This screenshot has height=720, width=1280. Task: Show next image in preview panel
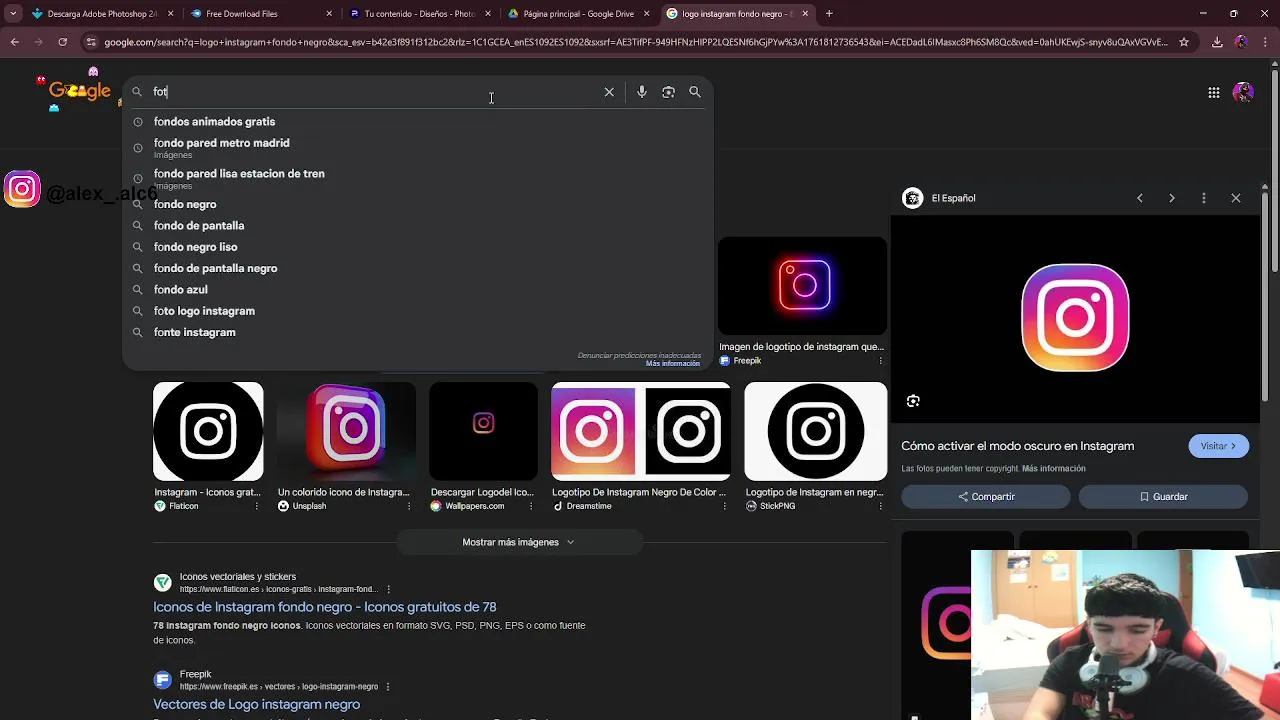tap(1172, 198)
